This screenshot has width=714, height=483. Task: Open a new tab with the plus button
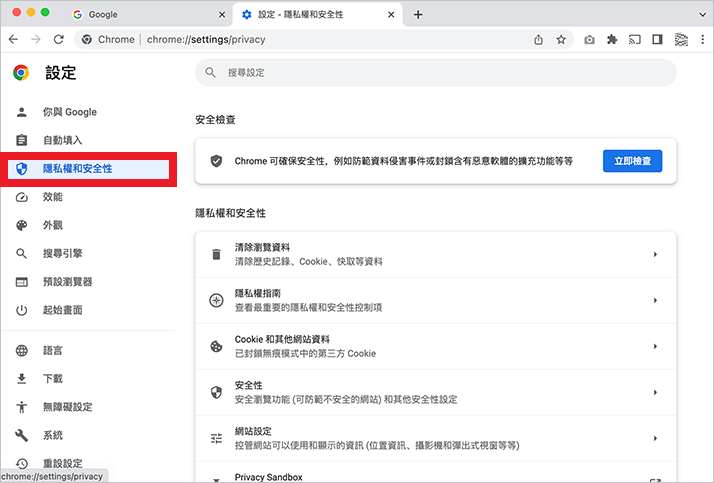tap(418, 15)
